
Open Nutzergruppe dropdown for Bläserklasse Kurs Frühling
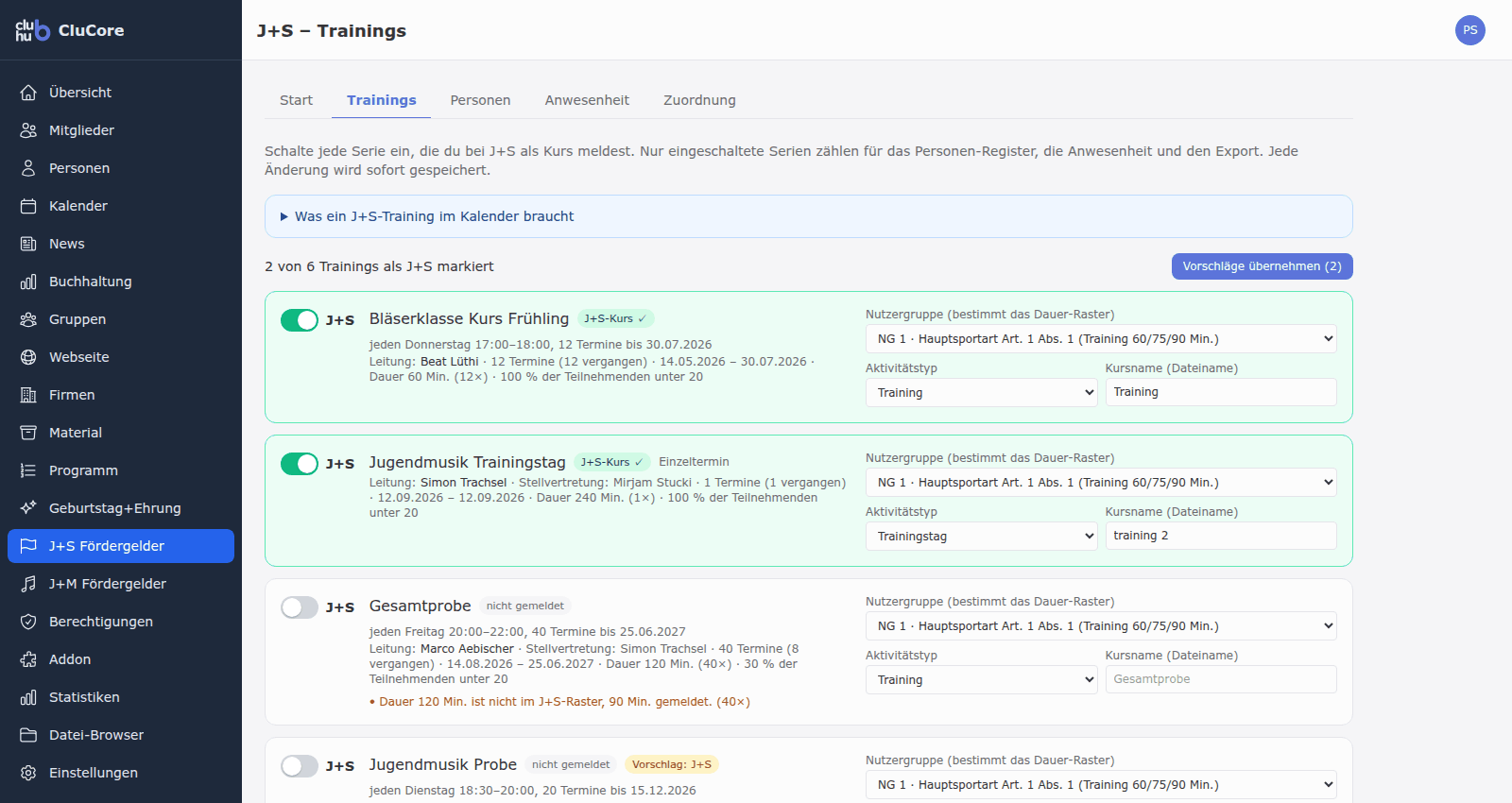click(x=1101, y=339)
